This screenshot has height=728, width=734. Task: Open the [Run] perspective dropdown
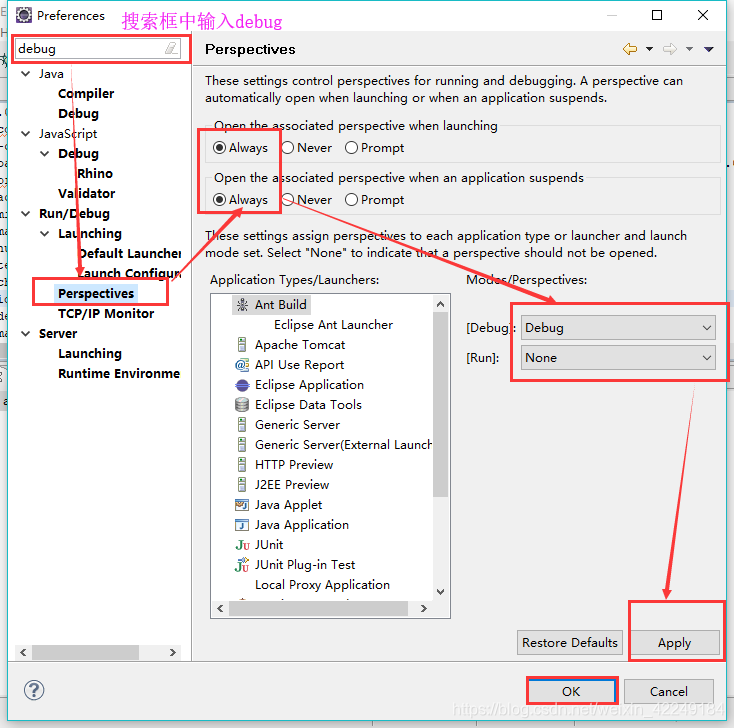[618, 358]
